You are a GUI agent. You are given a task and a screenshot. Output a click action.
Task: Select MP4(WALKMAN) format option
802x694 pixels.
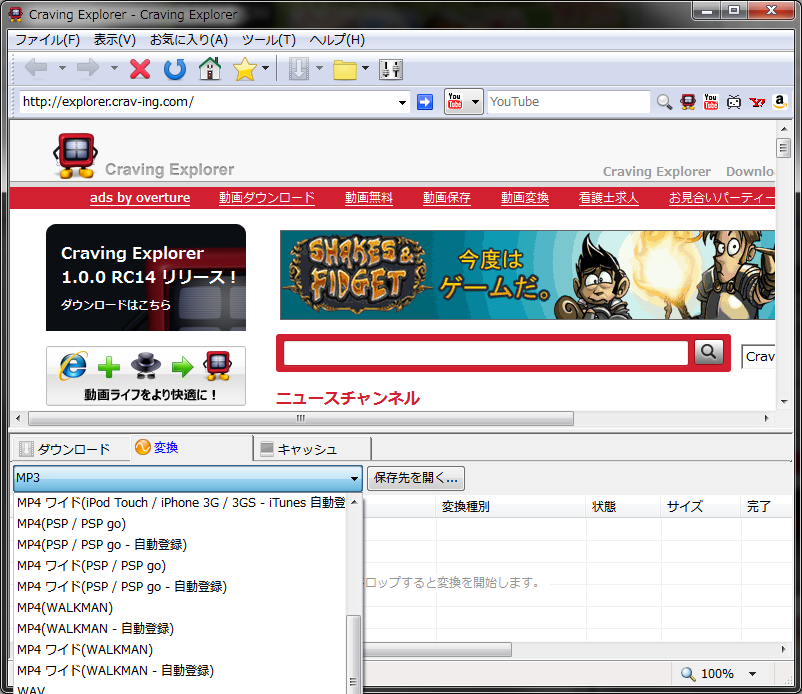pyautogui.click(x=180, y=608)
